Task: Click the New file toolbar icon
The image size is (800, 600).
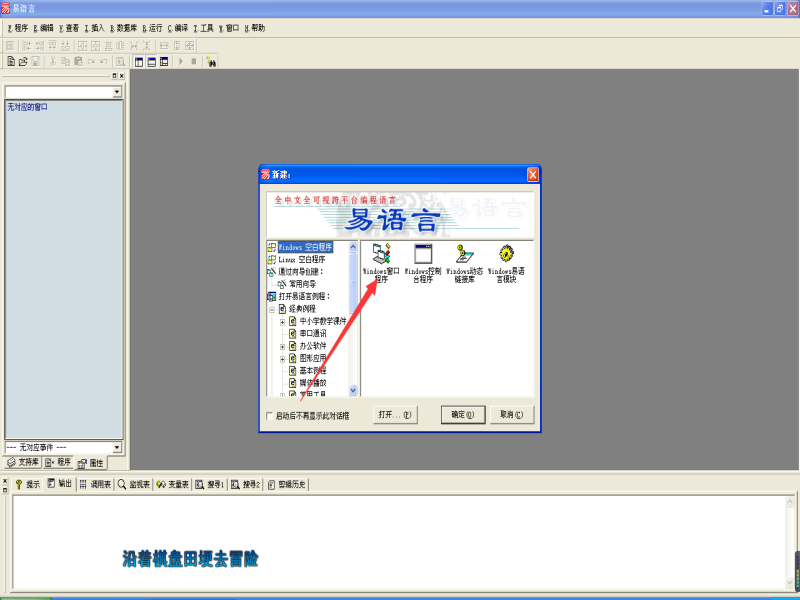Action: pyautogui.click(x=11, y=62)
